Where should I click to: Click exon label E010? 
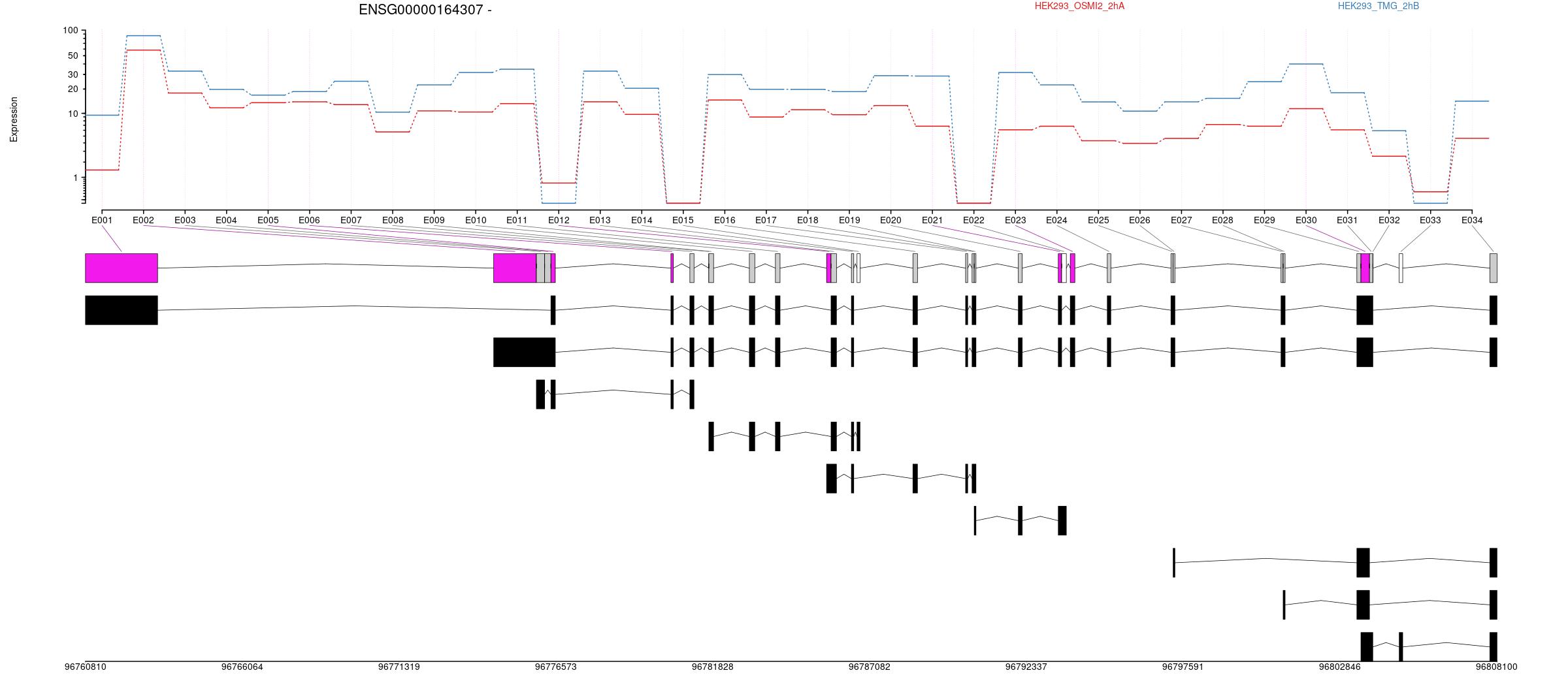pyautogui.click(x=476, y=220)
